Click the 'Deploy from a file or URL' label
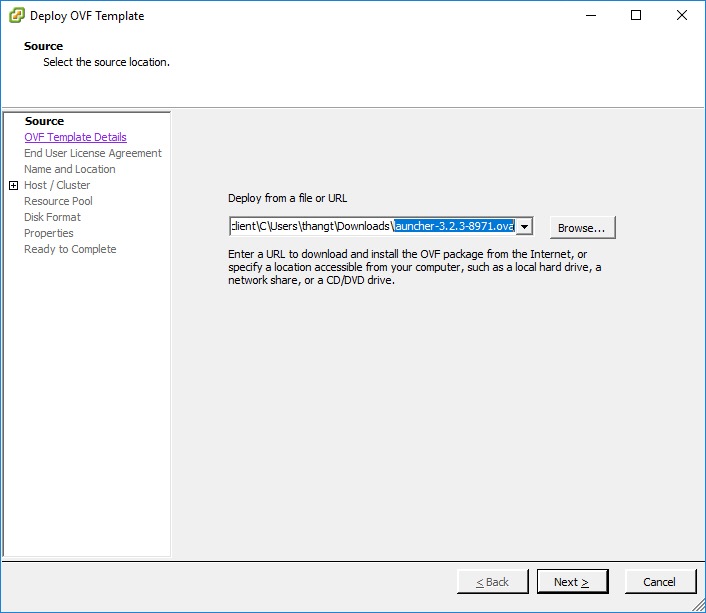Image resolution: width=706 pixels, height=613 pixels. point(288,198)
